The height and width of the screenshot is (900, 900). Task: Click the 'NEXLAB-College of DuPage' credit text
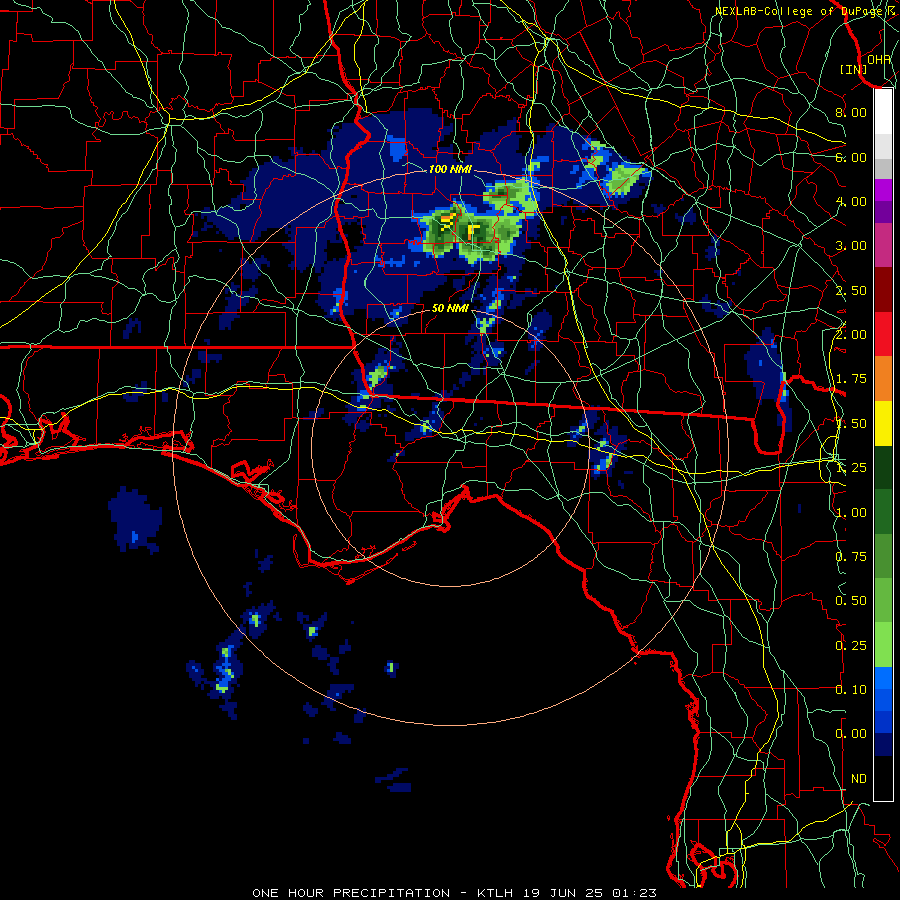pyautogui.click(x=800, y=11)
